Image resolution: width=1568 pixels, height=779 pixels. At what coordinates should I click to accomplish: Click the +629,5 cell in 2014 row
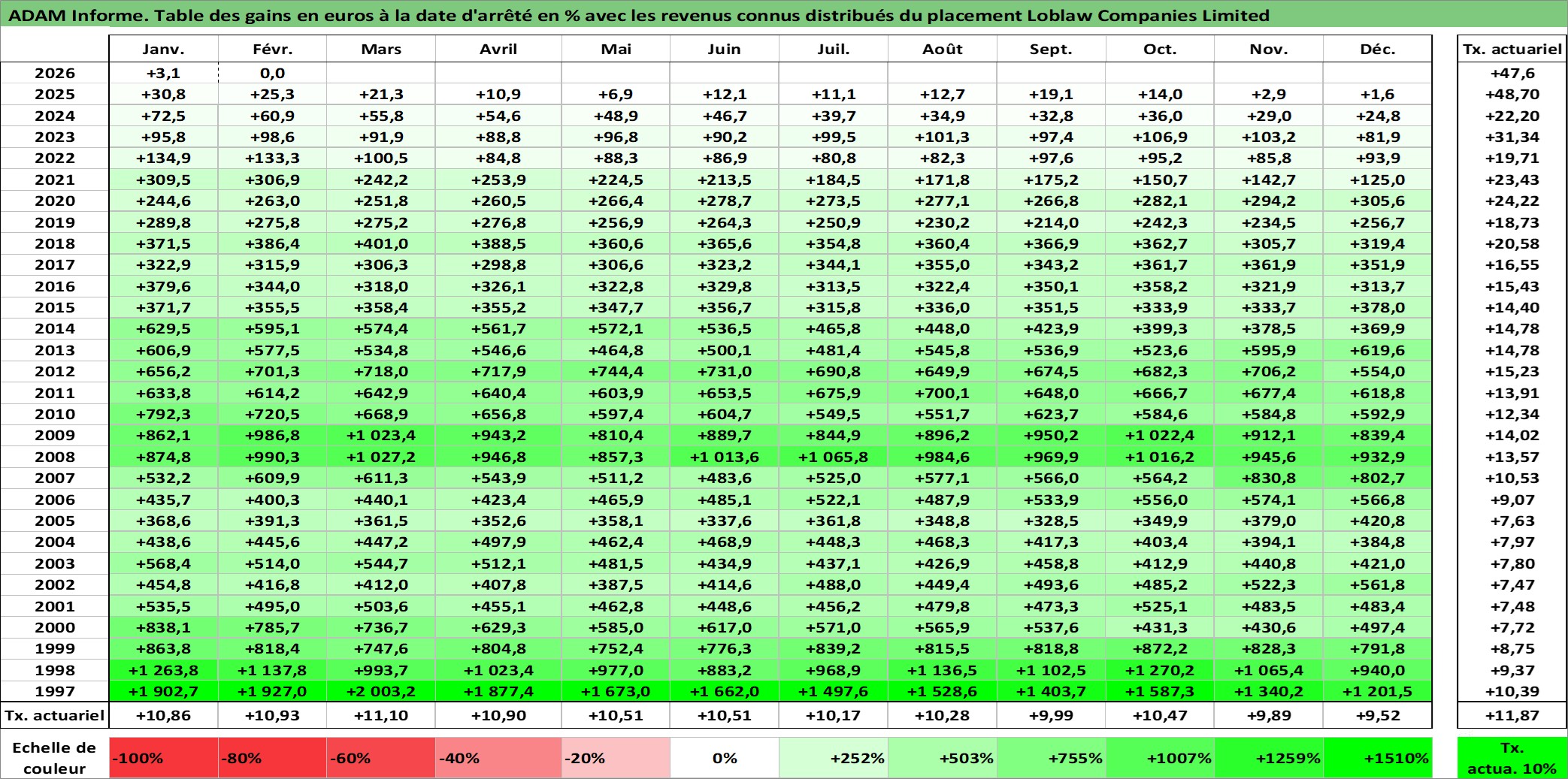pyautogui.click(x=164, y=328)
